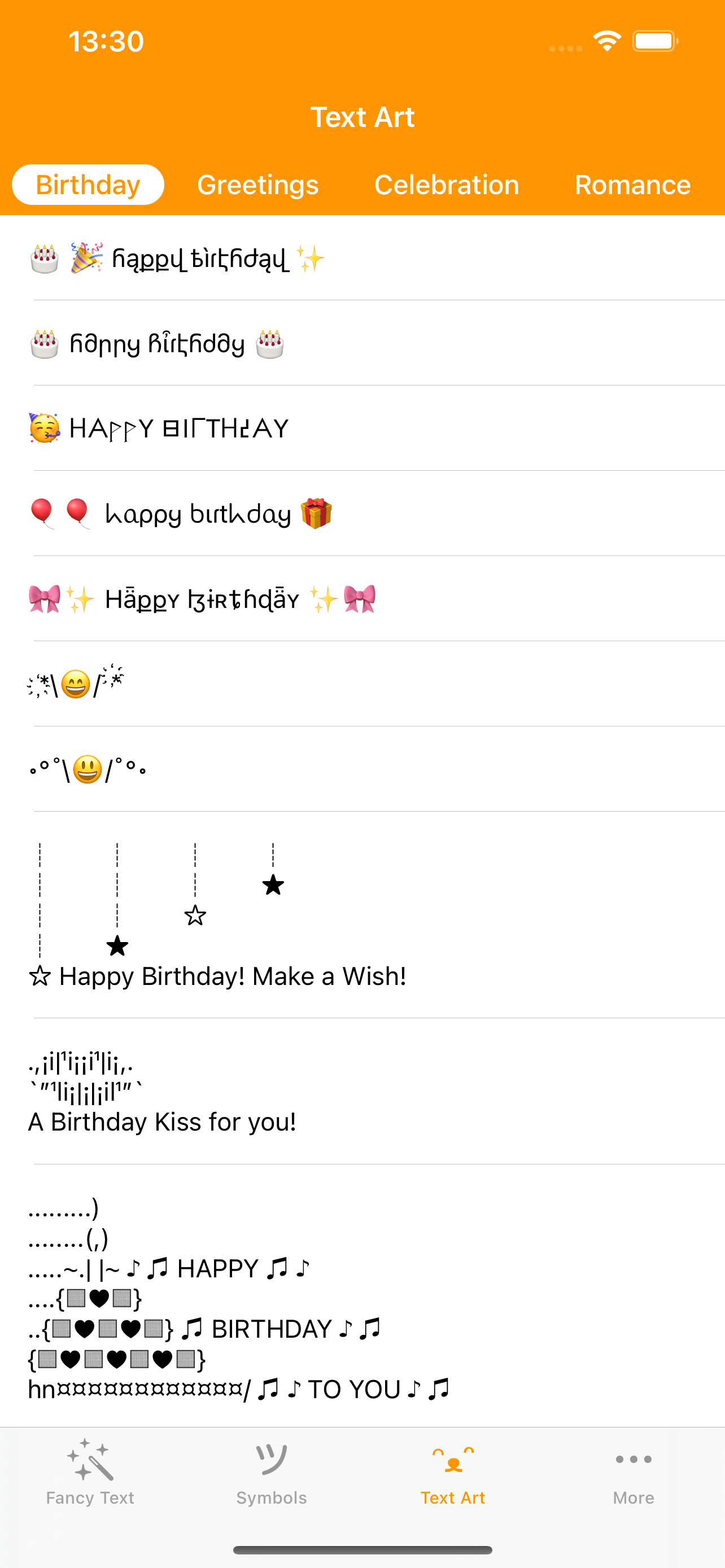725x1568 pixels.
Task: Select the Birthday category tab
Action: (88, 185)
